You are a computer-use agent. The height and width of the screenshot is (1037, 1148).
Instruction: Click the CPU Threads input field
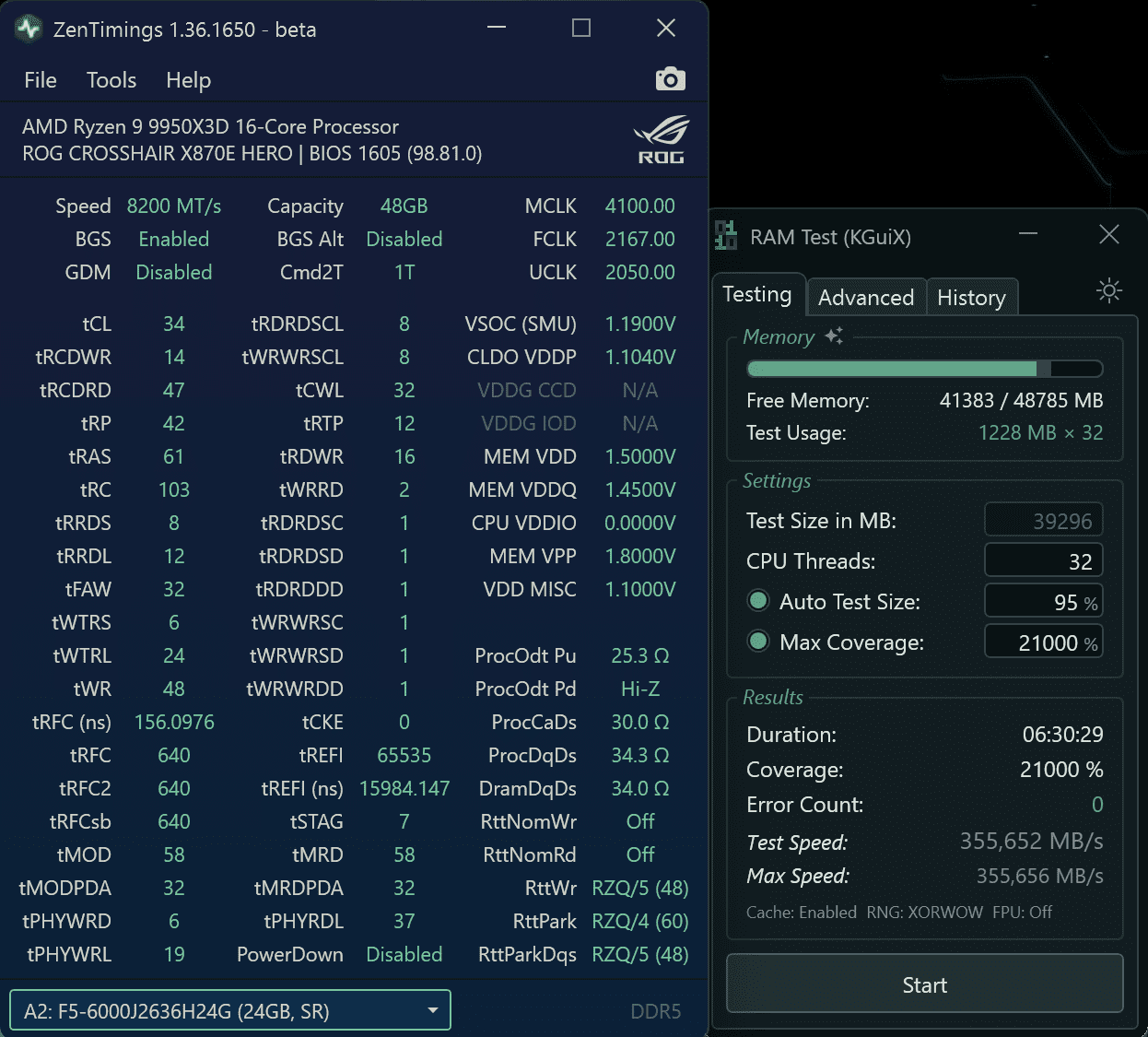(x=1044, y=560)
